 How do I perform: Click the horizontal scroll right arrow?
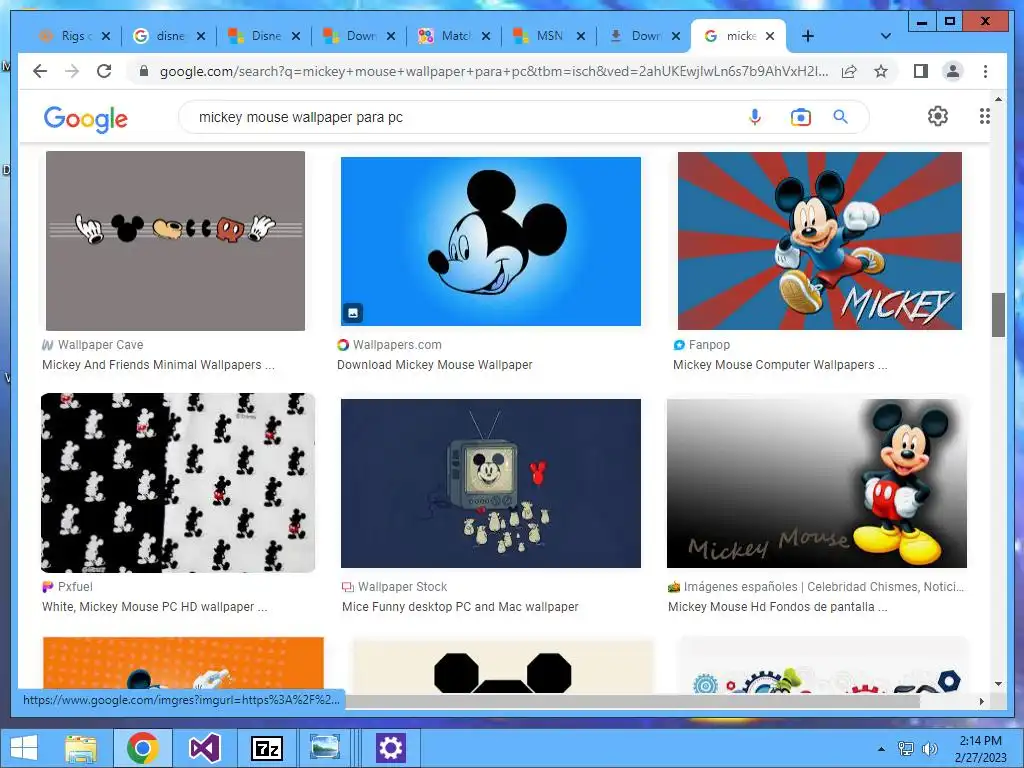(x=981, y=701)
